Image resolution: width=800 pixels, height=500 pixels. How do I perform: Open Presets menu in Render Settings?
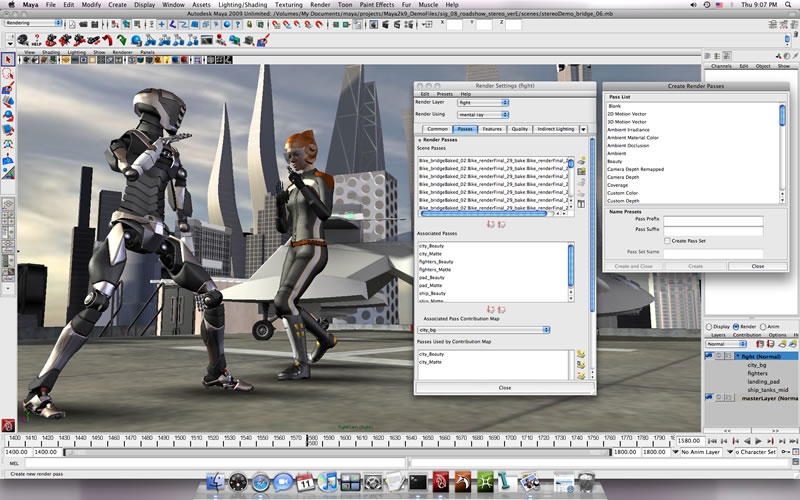click(444, 94)
